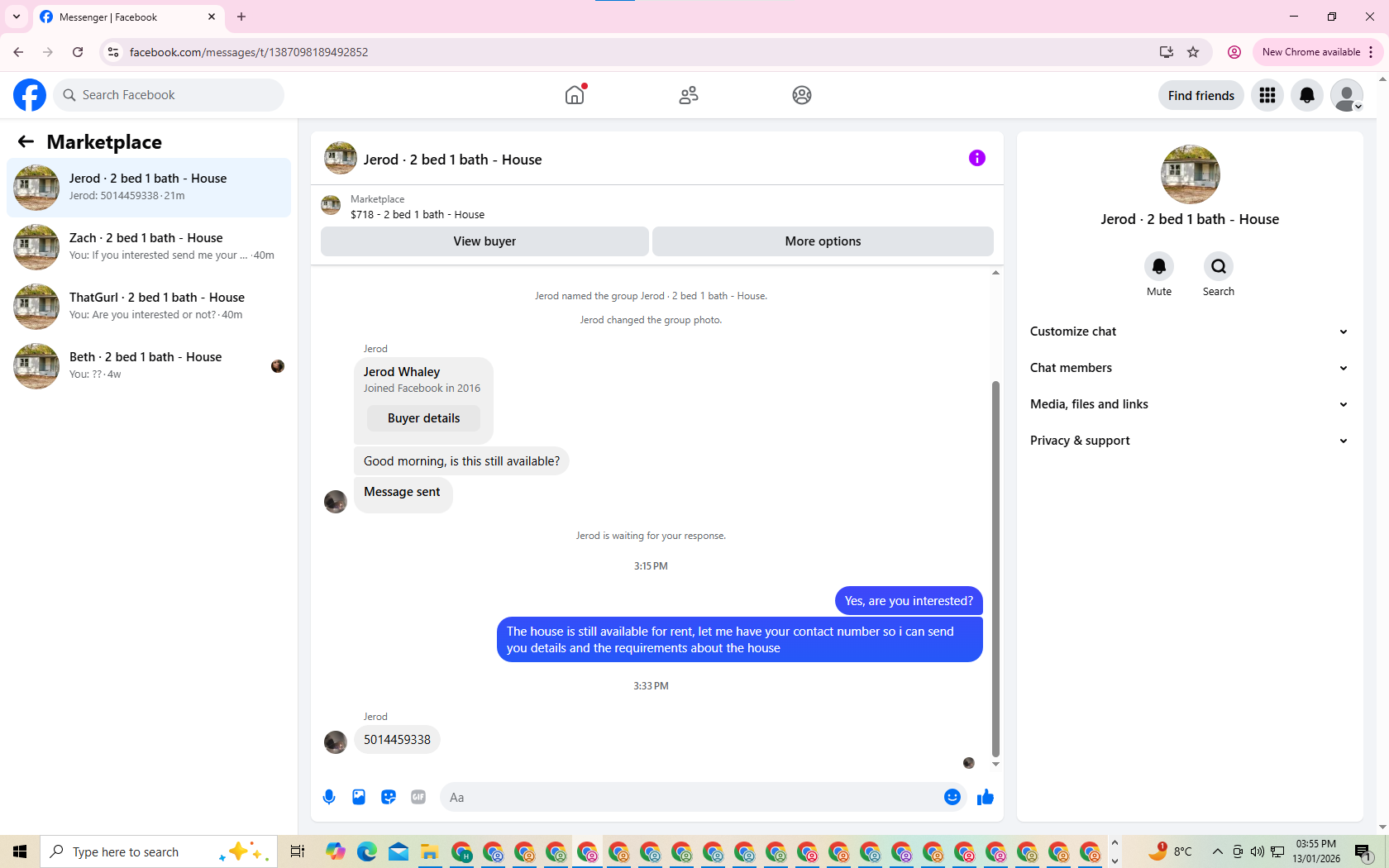The width and height of the screenshot is (1389, 868).
Task: Launch Microsoft Edge from taskbar
Action: tap(367, 851)
